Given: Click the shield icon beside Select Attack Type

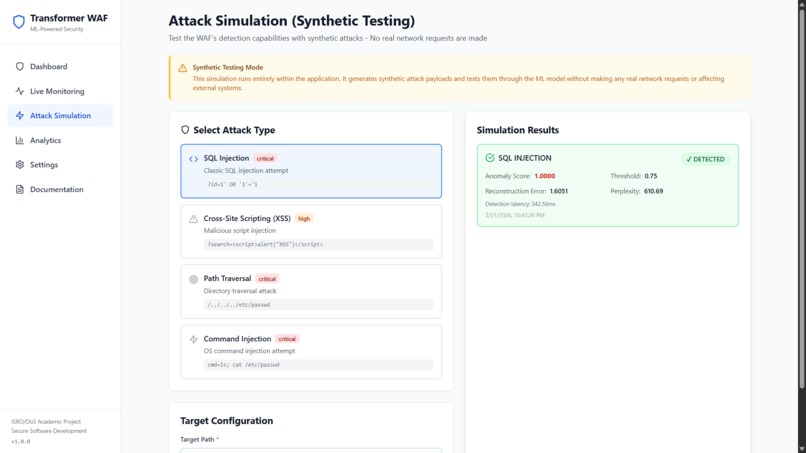Looking at the screenshot, I should pyautogui.click(x=185, y=130).
